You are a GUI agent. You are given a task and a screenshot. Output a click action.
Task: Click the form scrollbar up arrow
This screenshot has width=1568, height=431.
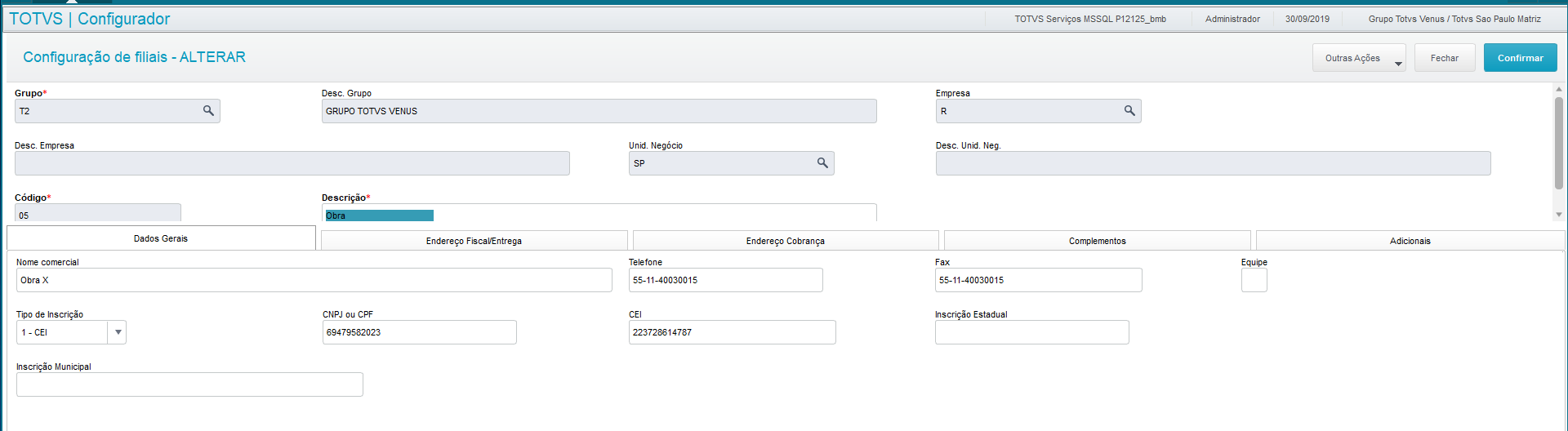click(1558, 88)
